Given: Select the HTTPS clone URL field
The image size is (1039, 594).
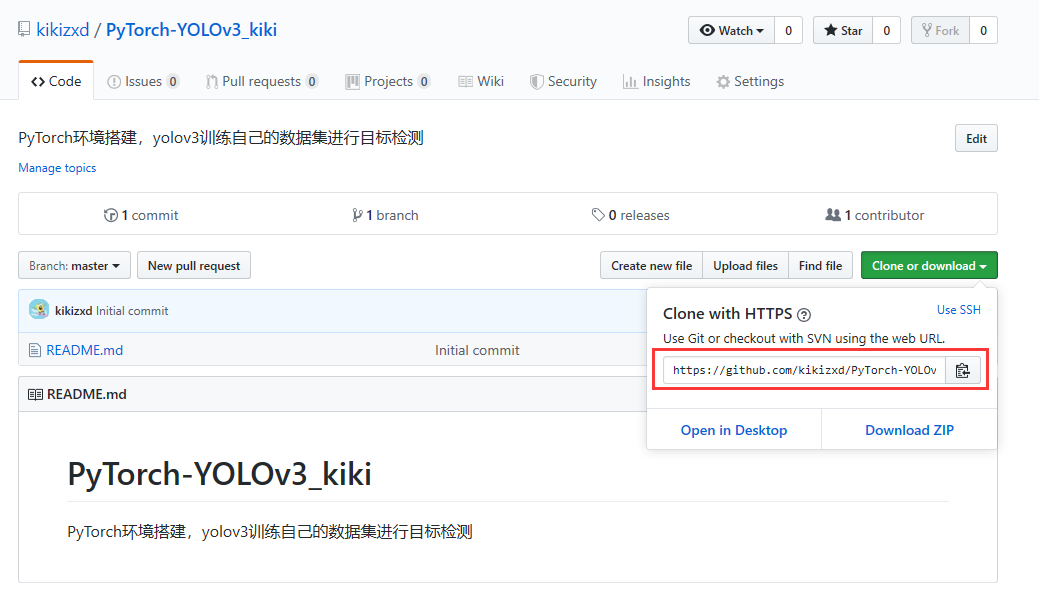Looking at the screenshot, I should (x=804, y=370).
